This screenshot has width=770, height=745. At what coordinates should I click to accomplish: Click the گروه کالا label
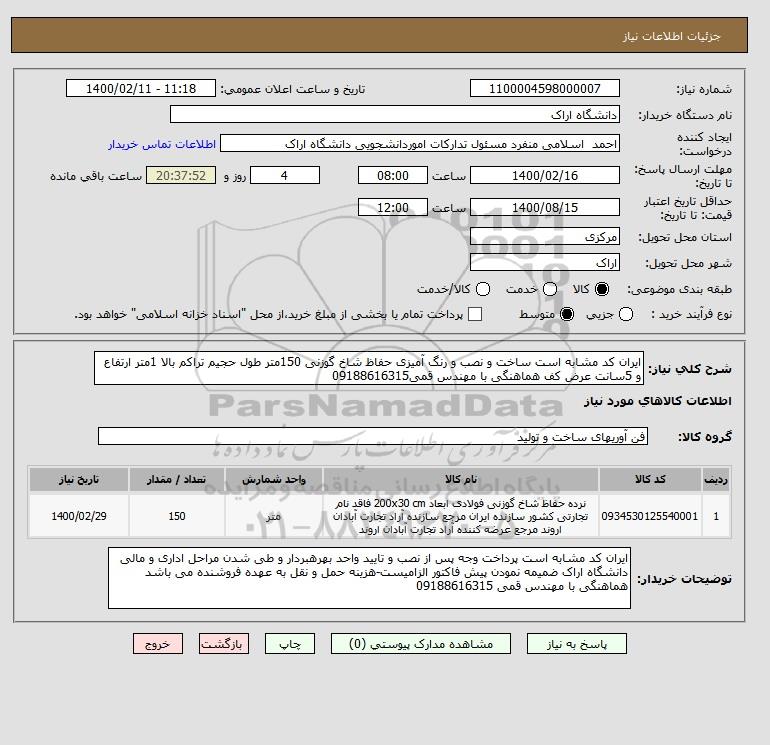tap(705, 437)
